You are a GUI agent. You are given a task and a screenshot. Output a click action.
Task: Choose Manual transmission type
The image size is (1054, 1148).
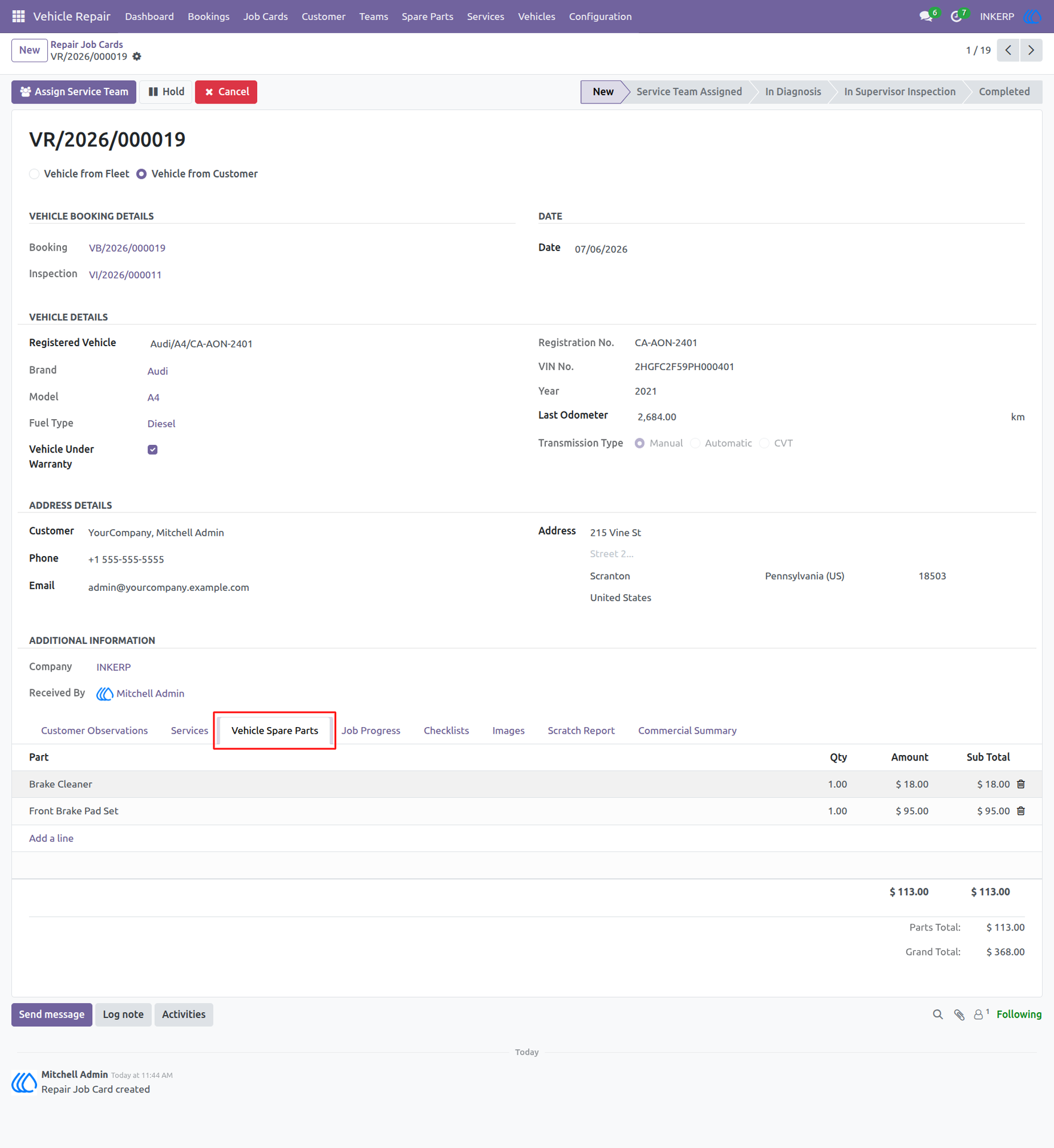pos(640,444)
